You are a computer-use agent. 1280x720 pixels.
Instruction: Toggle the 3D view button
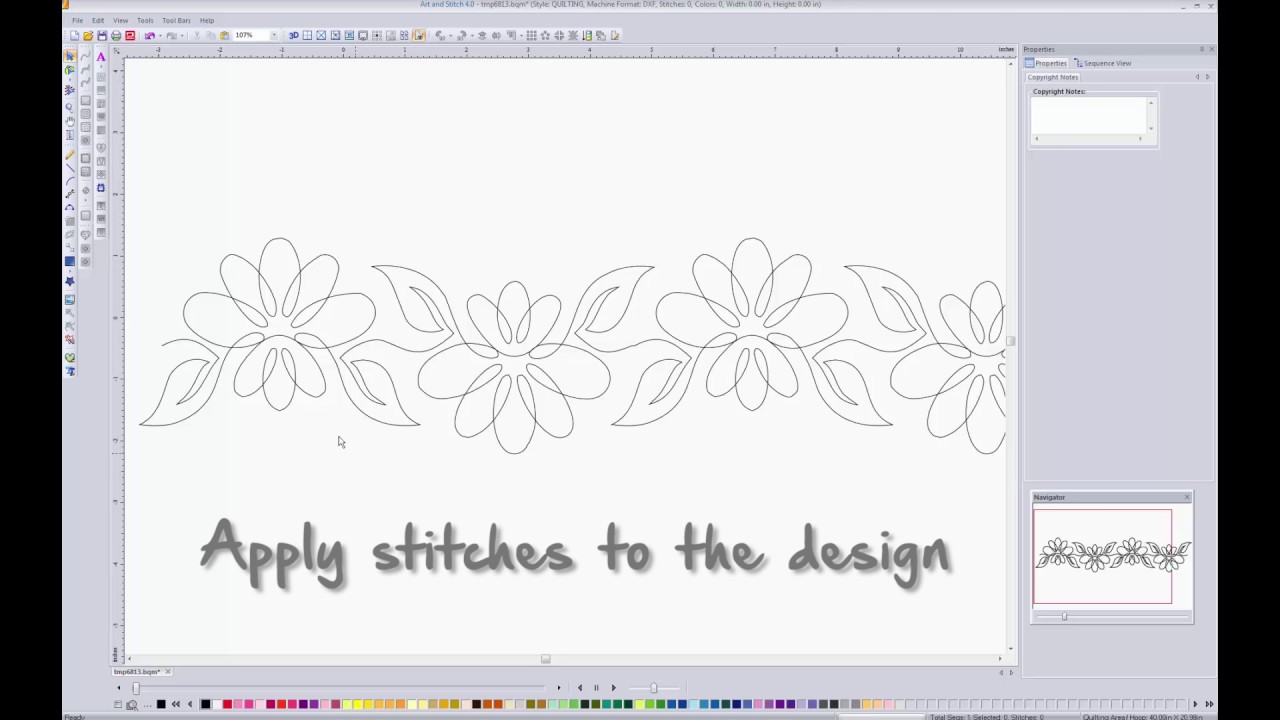[x=294, y=36]
